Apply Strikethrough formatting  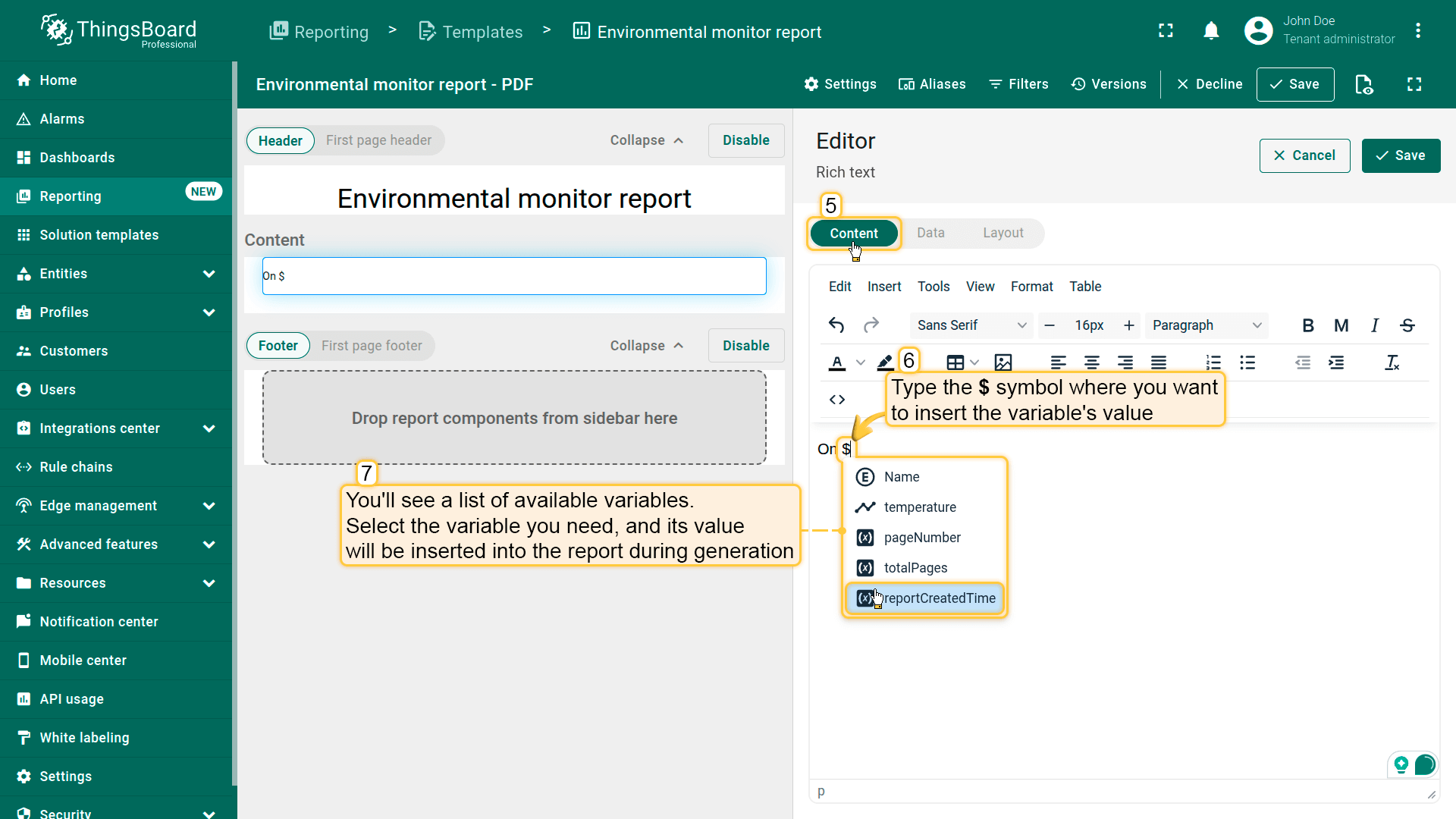pos(1407,325)
